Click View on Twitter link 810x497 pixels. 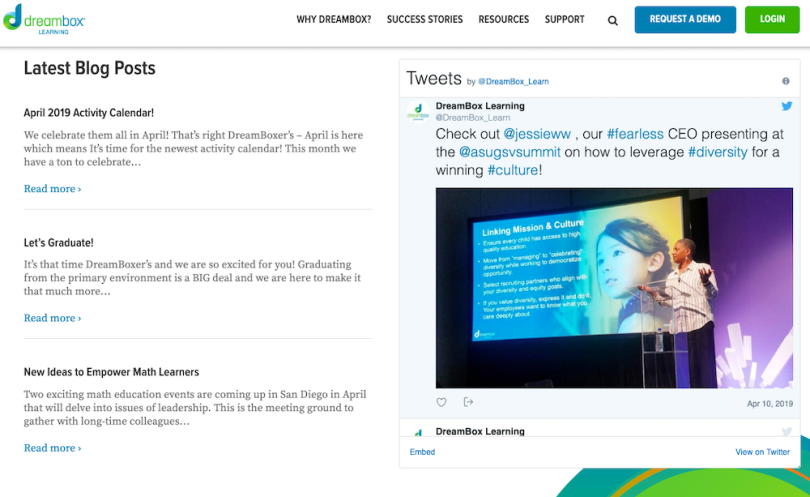[x=762, y=452]
